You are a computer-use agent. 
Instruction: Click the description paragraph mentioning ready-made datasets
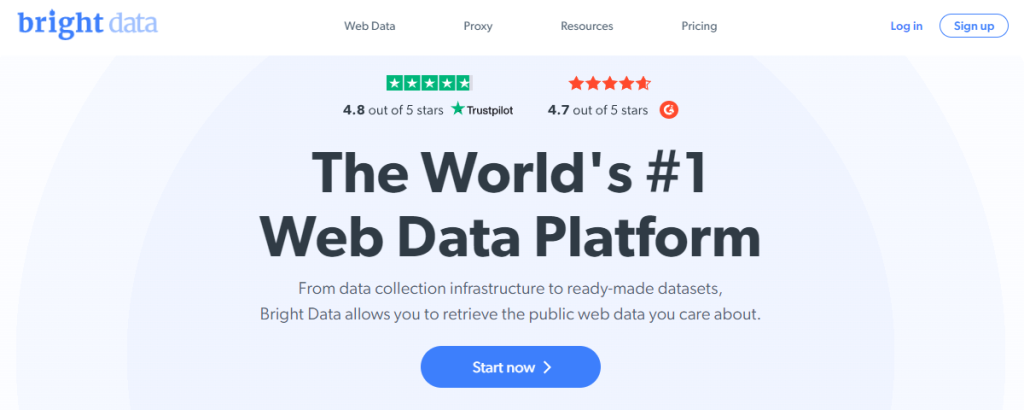click(x=511, y=301)
